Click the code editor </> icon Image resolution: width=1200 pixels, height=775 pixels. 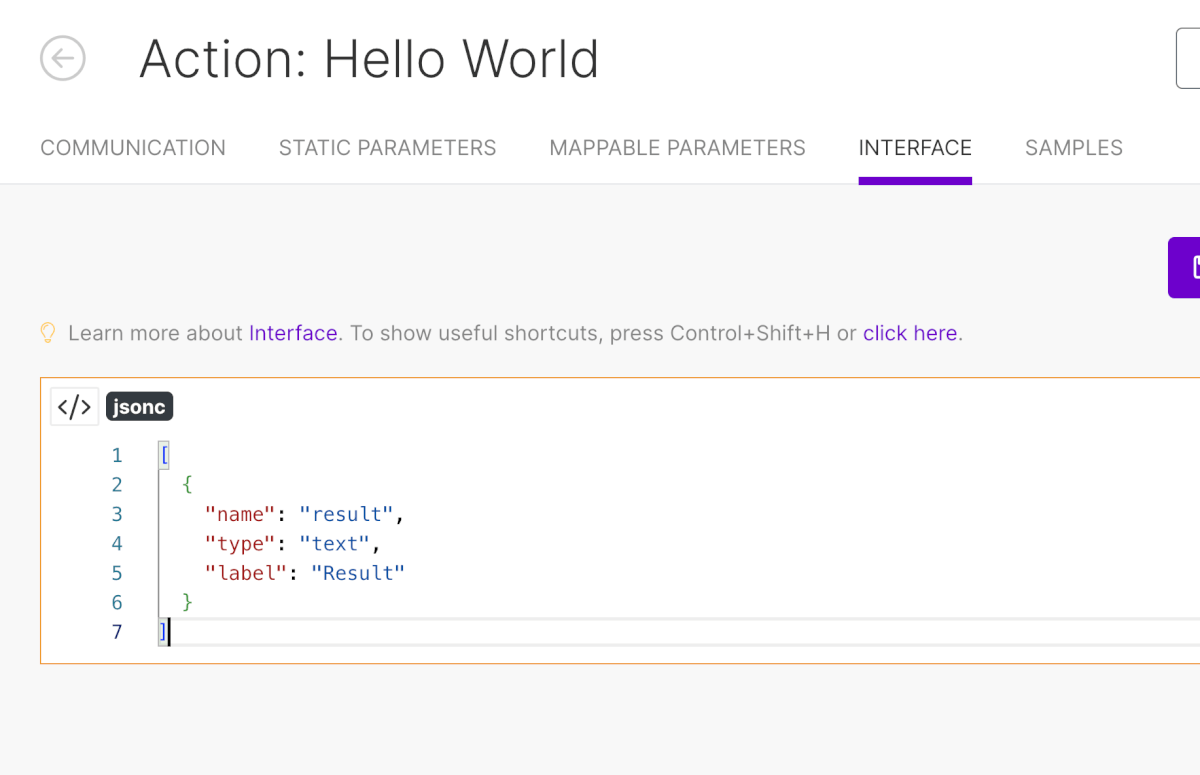75,407
